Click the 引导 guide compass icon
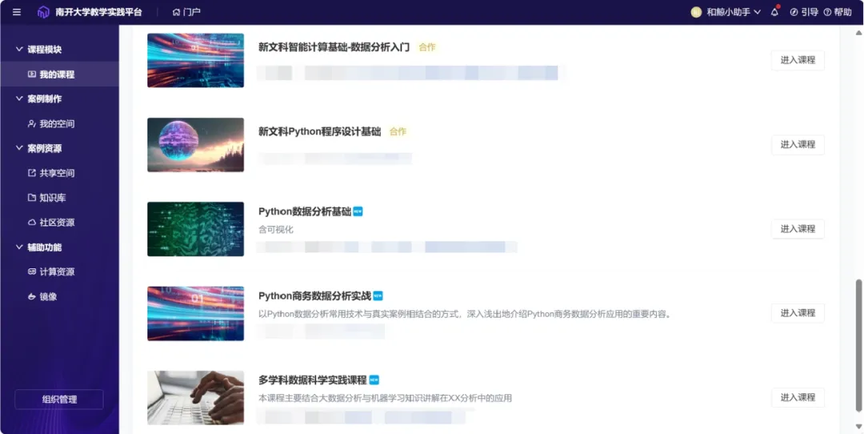 pyautogui.click(x=793, y=12)
